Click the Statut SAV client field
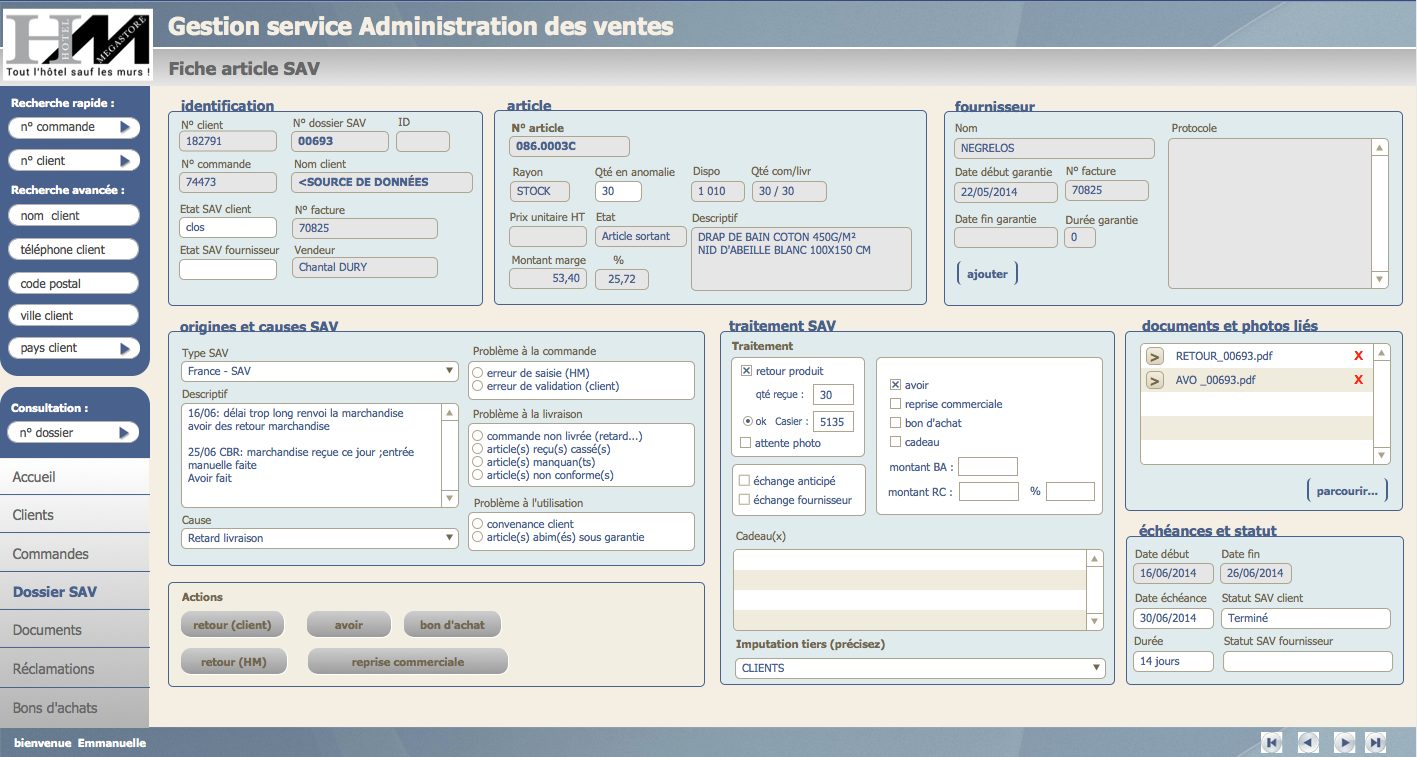1417x757 pixels. [1307, 618]
